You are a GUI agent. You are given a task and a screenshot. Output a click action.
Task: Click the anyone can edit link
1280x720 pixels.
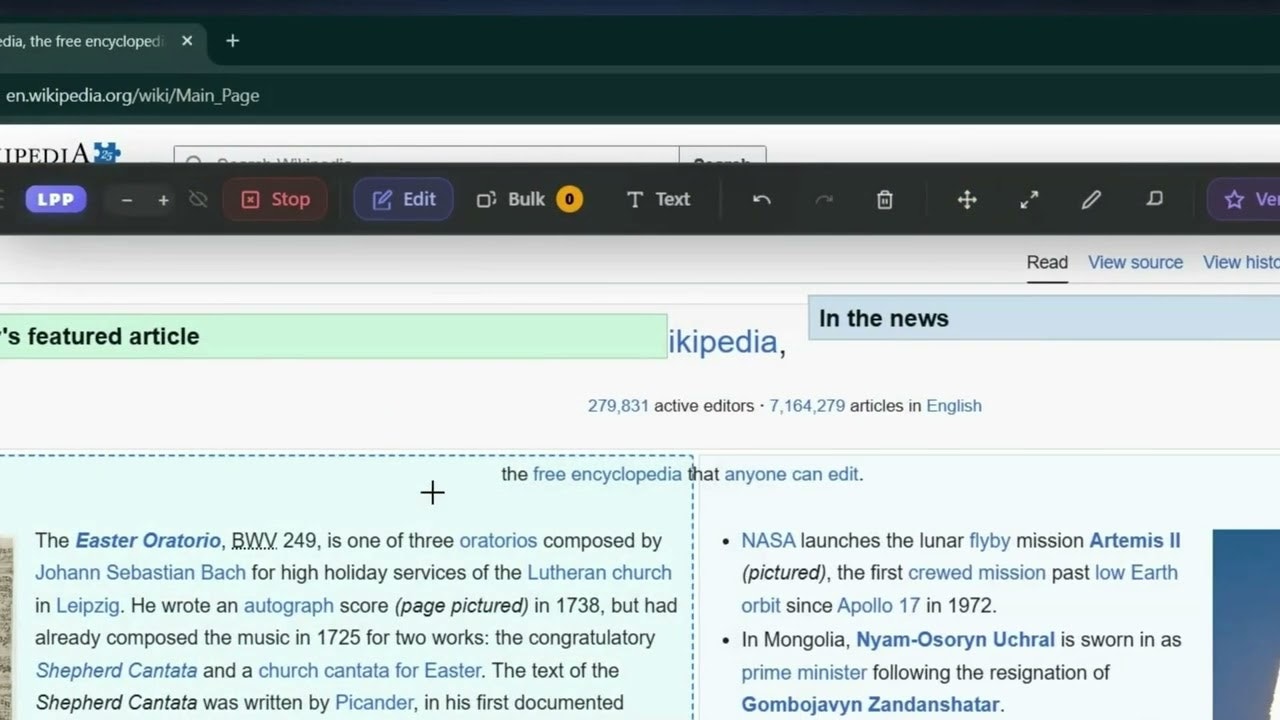click(791, 474)
